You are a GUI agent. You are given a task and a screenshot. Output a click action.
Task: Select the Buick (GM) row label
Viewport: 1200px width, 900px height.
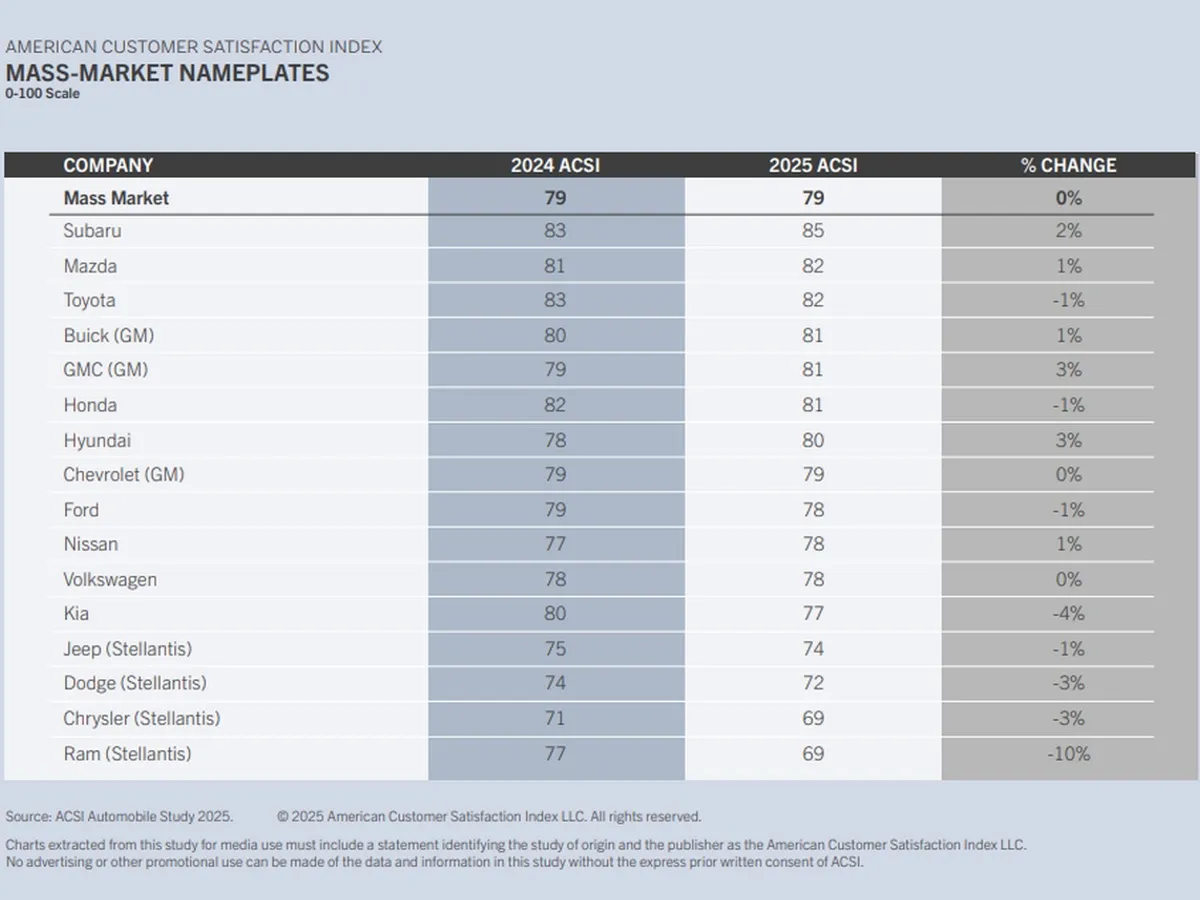click(x=109, y=335)
